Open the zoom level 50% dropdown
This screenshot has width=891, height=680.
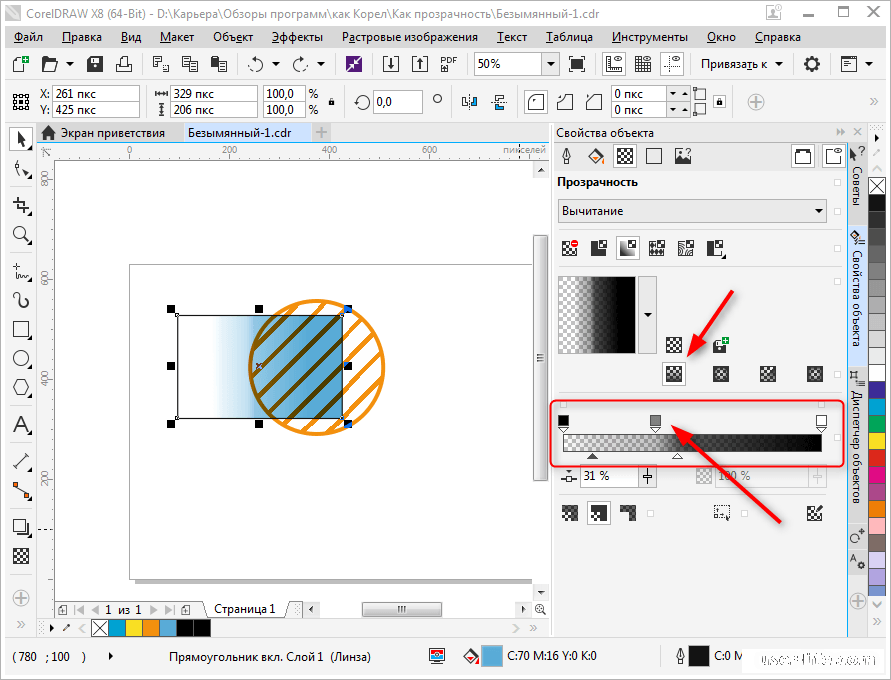551,64
